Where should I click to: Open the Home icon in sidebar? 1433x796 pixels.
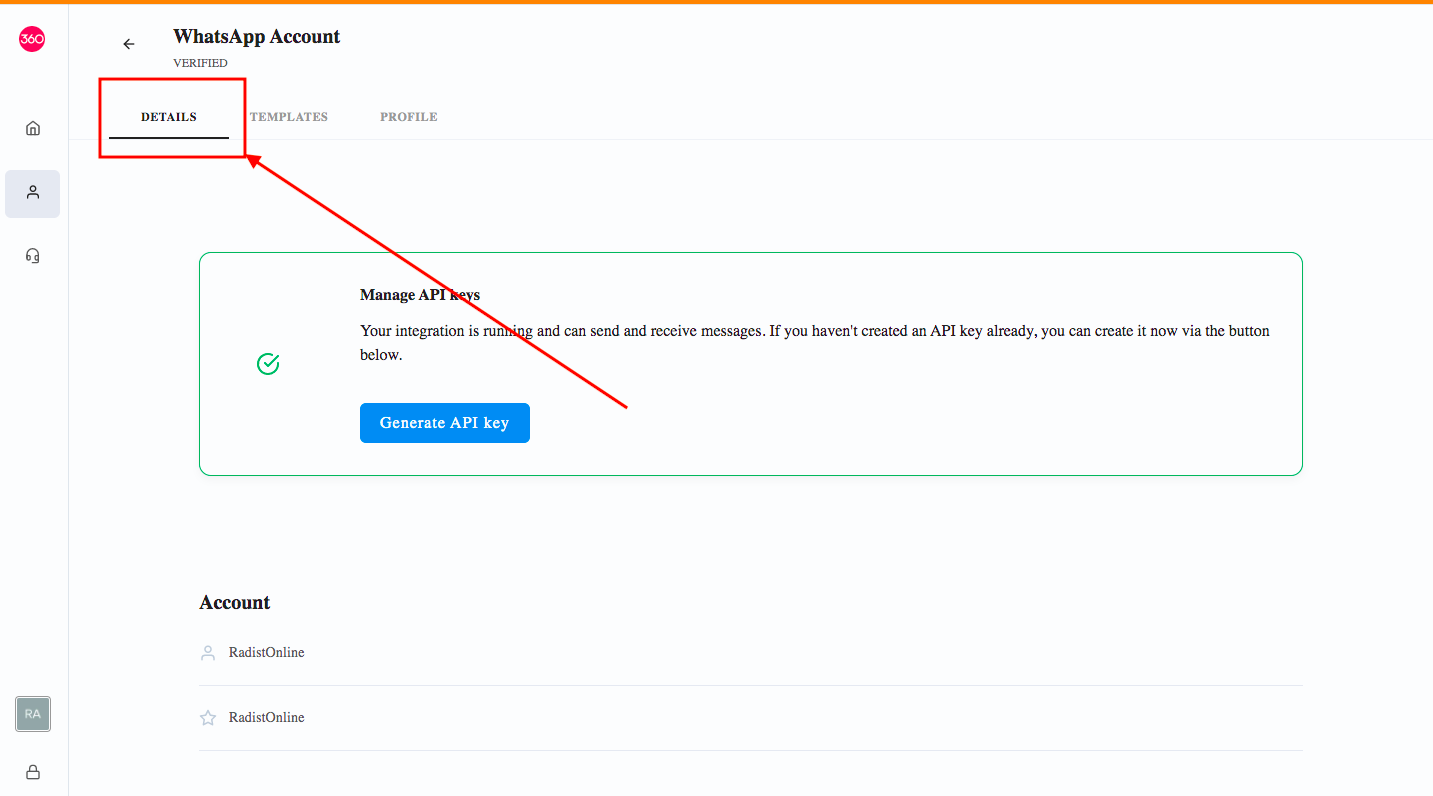33,128
